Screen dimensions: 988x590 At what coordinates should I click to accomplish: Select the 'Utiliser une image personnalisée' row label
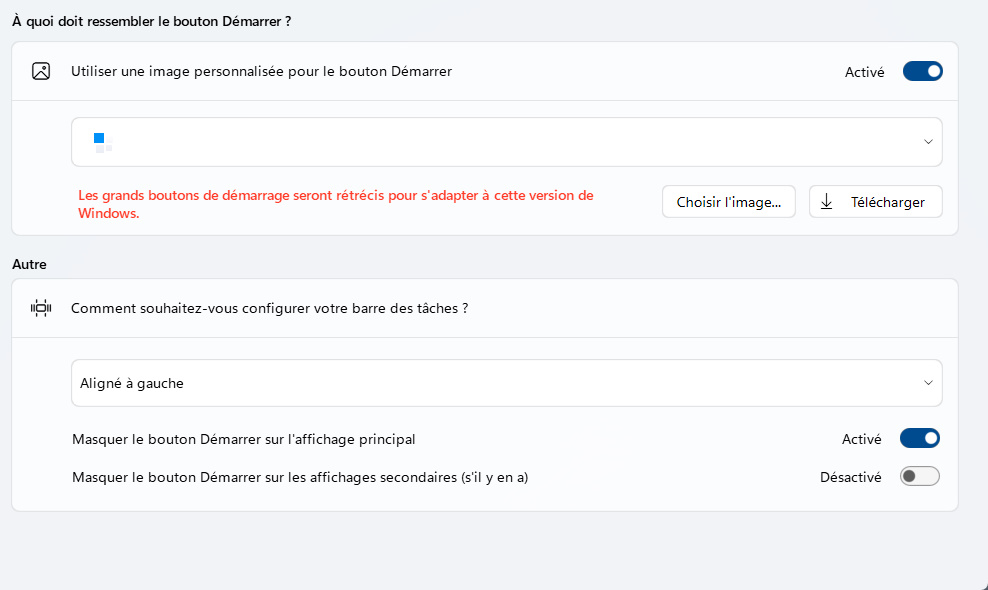click(261, 71)
